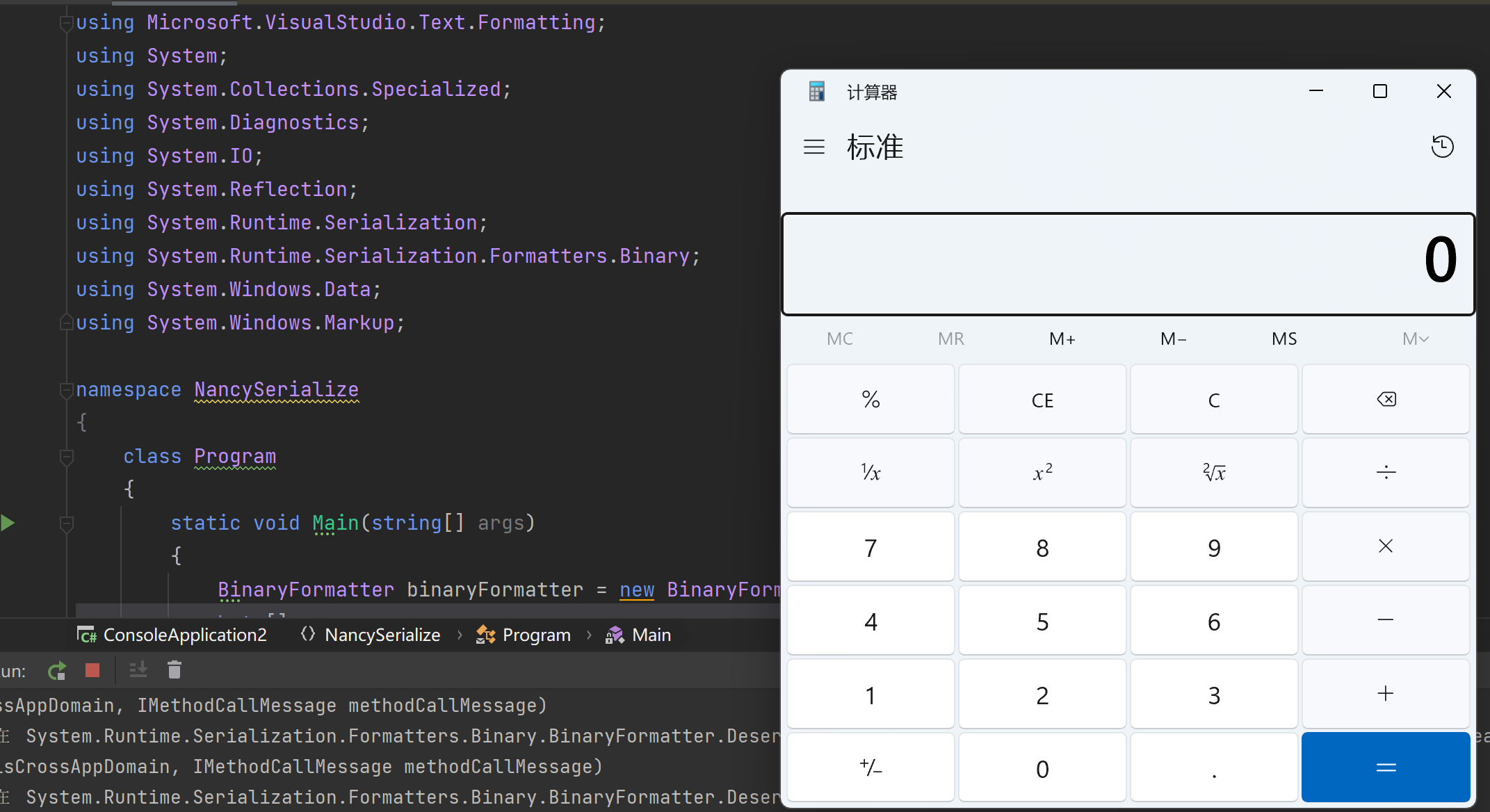Open the M memory list dropdown

[x=1416, y=339]
